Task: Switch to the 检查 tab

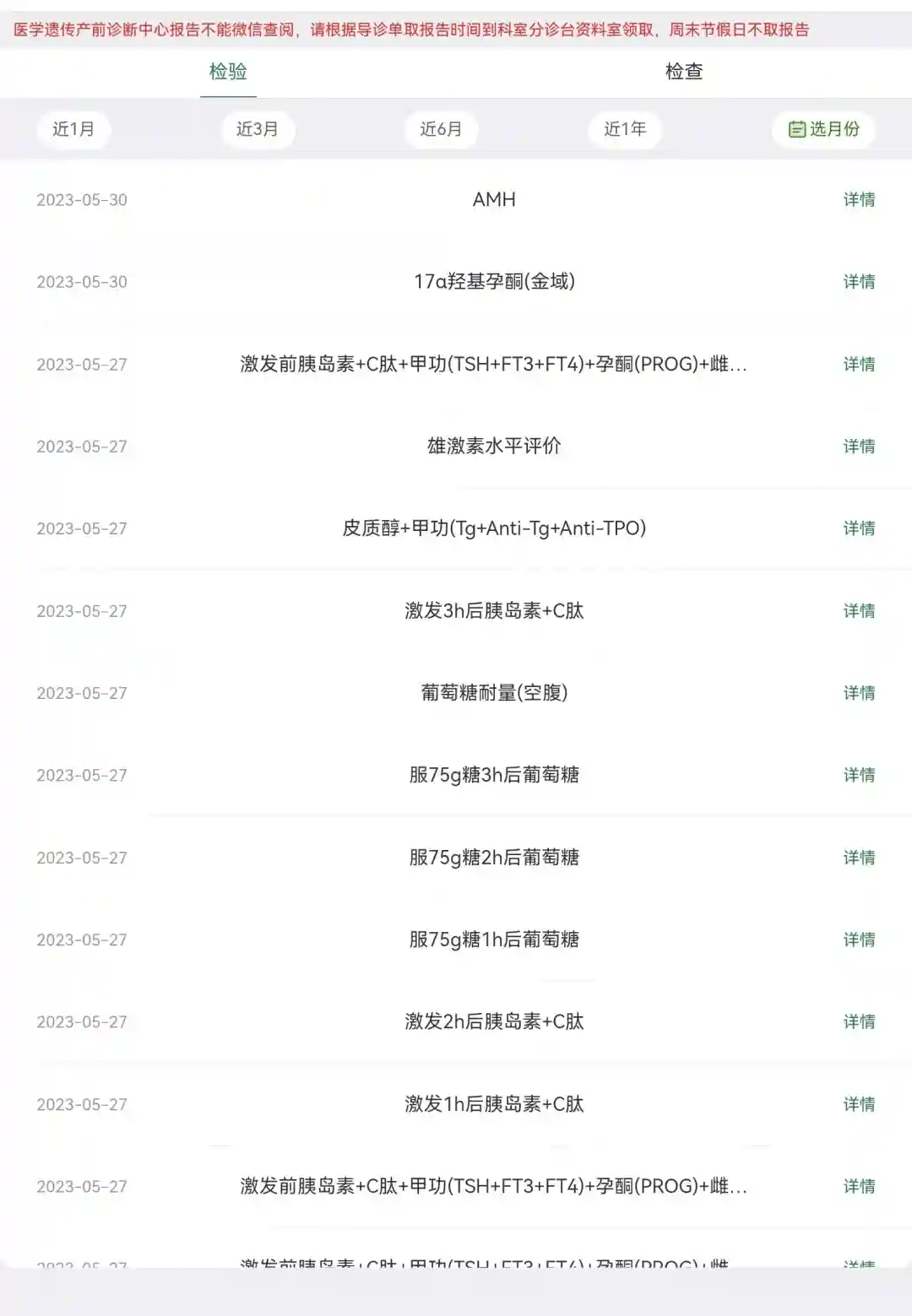Action: tap(684, 72)
